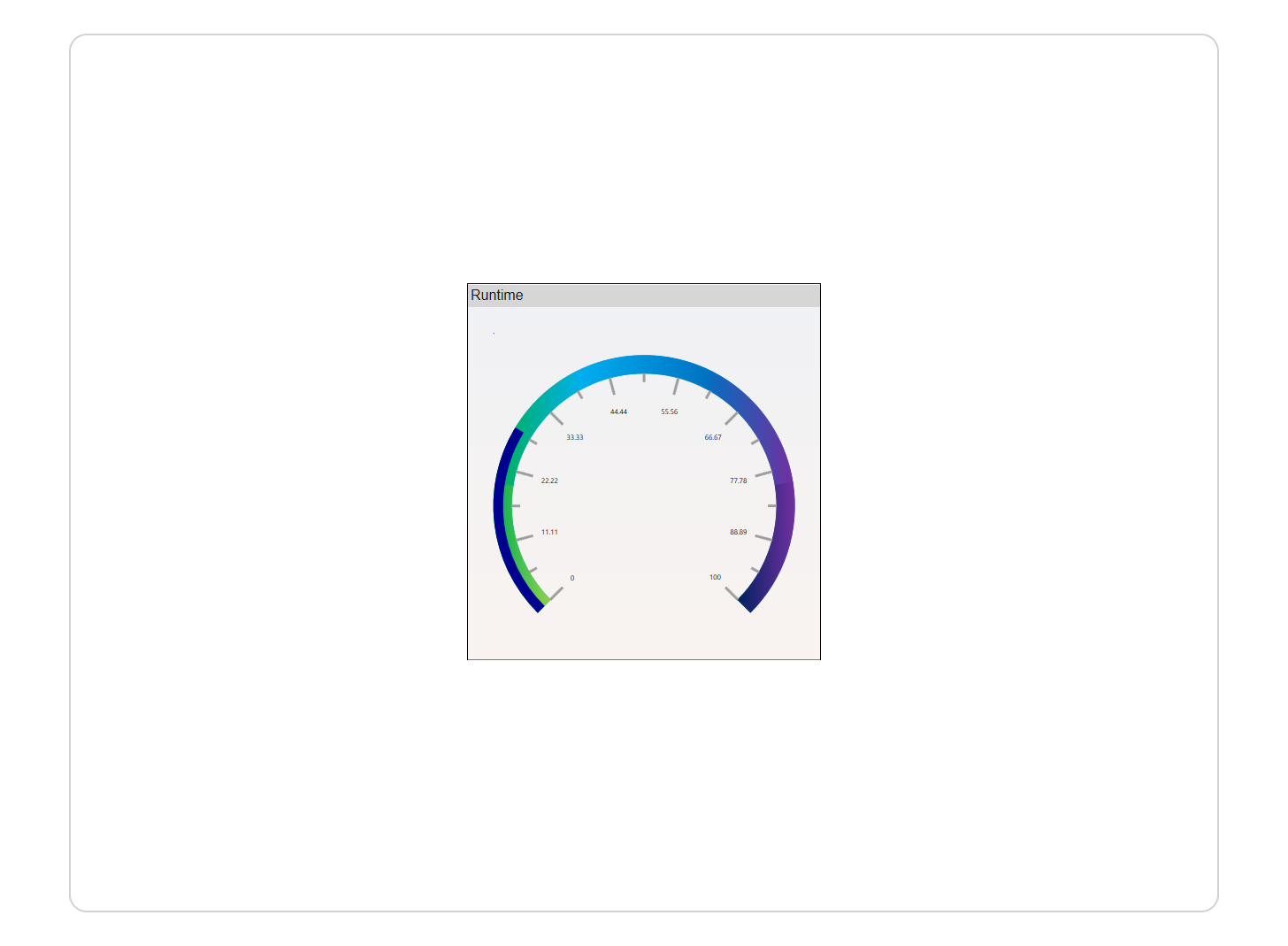Click the 33.33 scale label
Screen dimensions: 1288x946
pos(575,437)
